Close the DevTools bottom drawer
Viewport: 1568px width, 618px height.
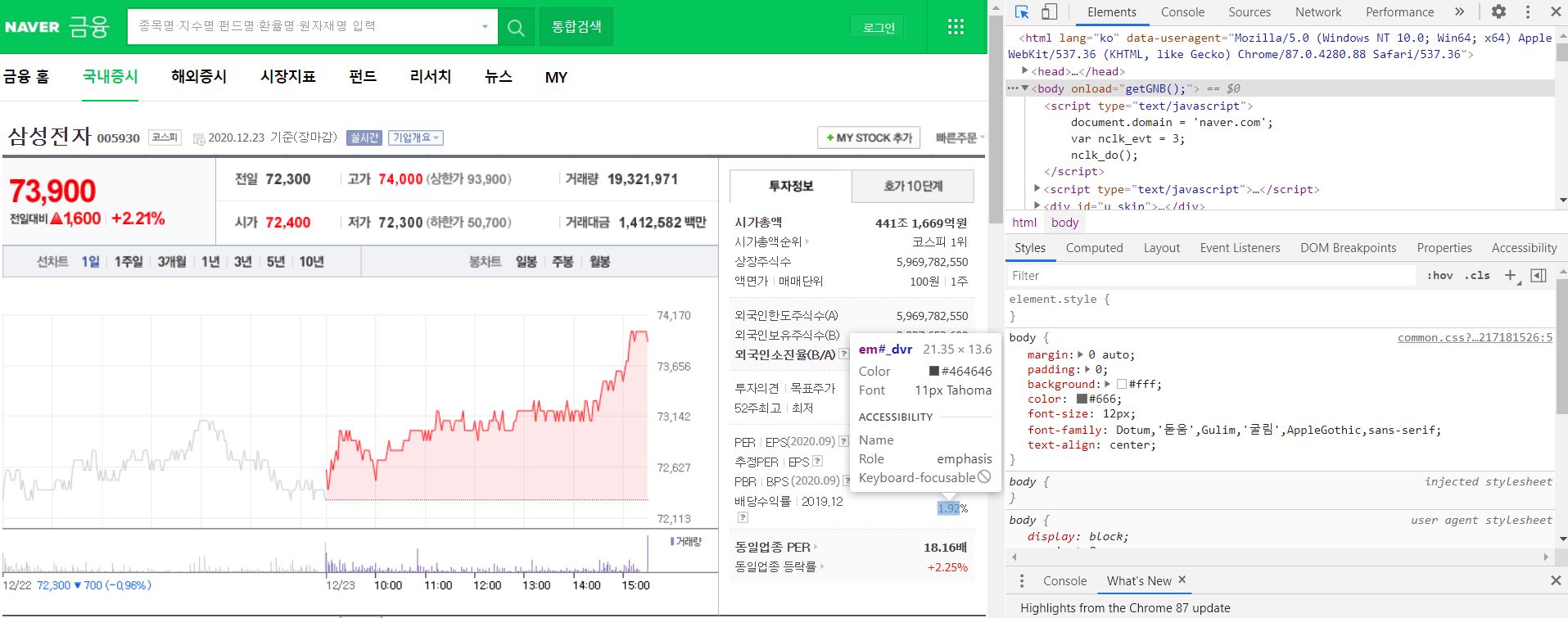(1556, 580)
